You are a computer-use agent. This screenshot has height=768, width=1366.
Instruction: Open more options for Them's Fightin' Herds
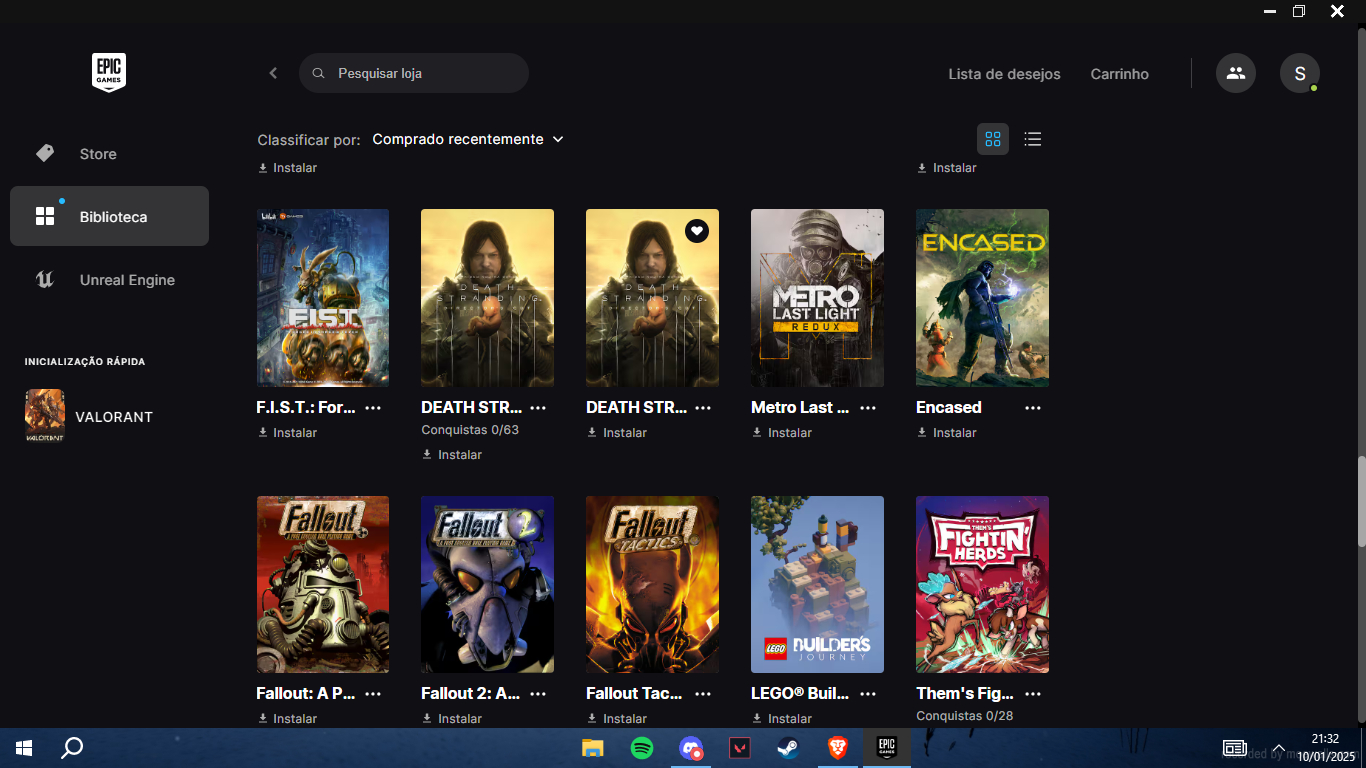coord(1033,694)
